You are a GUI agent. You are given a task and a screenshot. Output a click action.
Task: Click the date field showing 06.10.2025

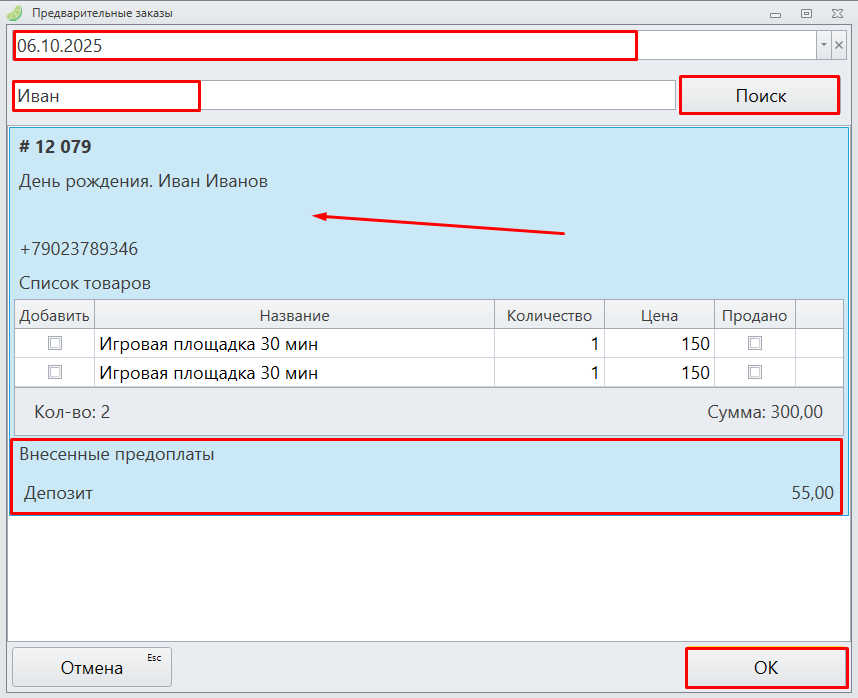[324, 46]
